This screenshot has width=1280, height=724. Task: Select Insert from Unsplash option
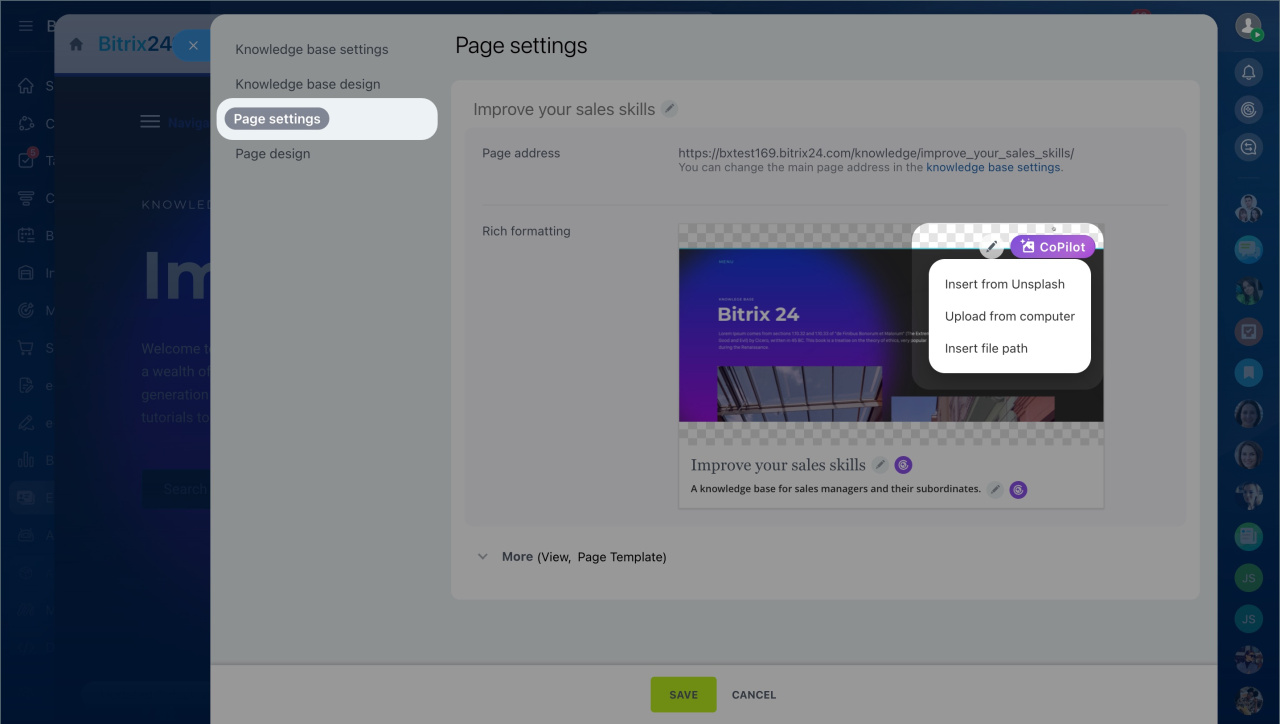click(1004, 284)
